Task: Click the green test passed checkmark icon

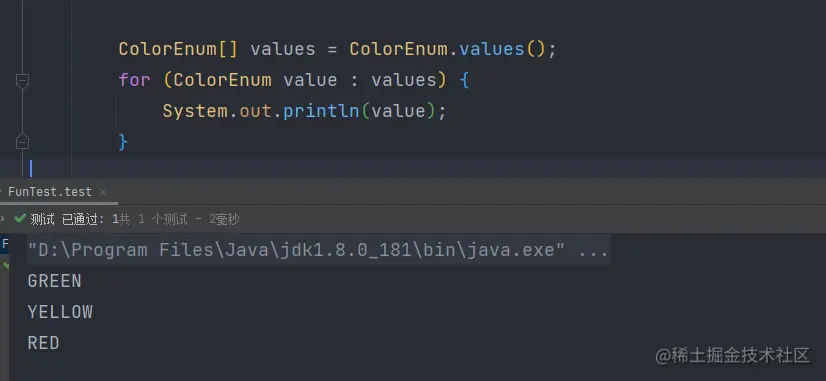Action: tap(20, 219)
